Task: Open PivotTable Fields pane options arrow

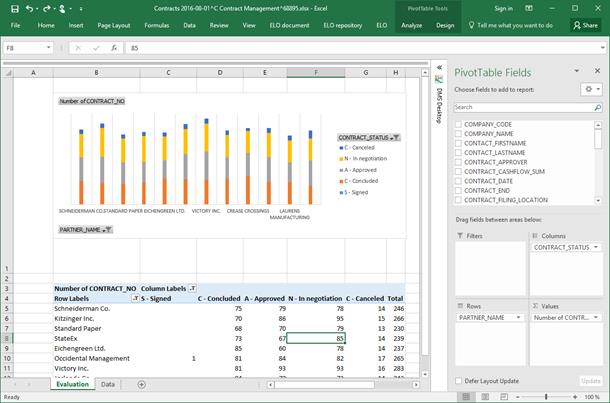Action: (577, 70)
